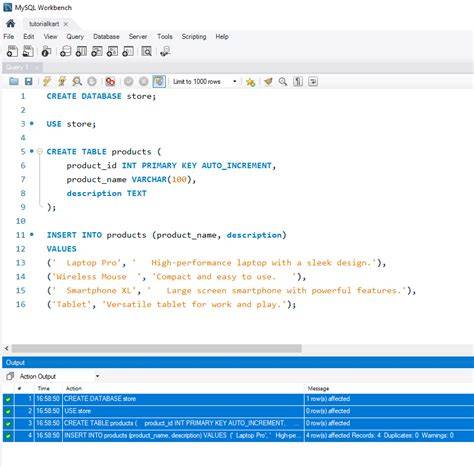This screenshot has height=467, width=474.
Task: Select the INSERT INTO output row
Action: (x=238, y=436)
